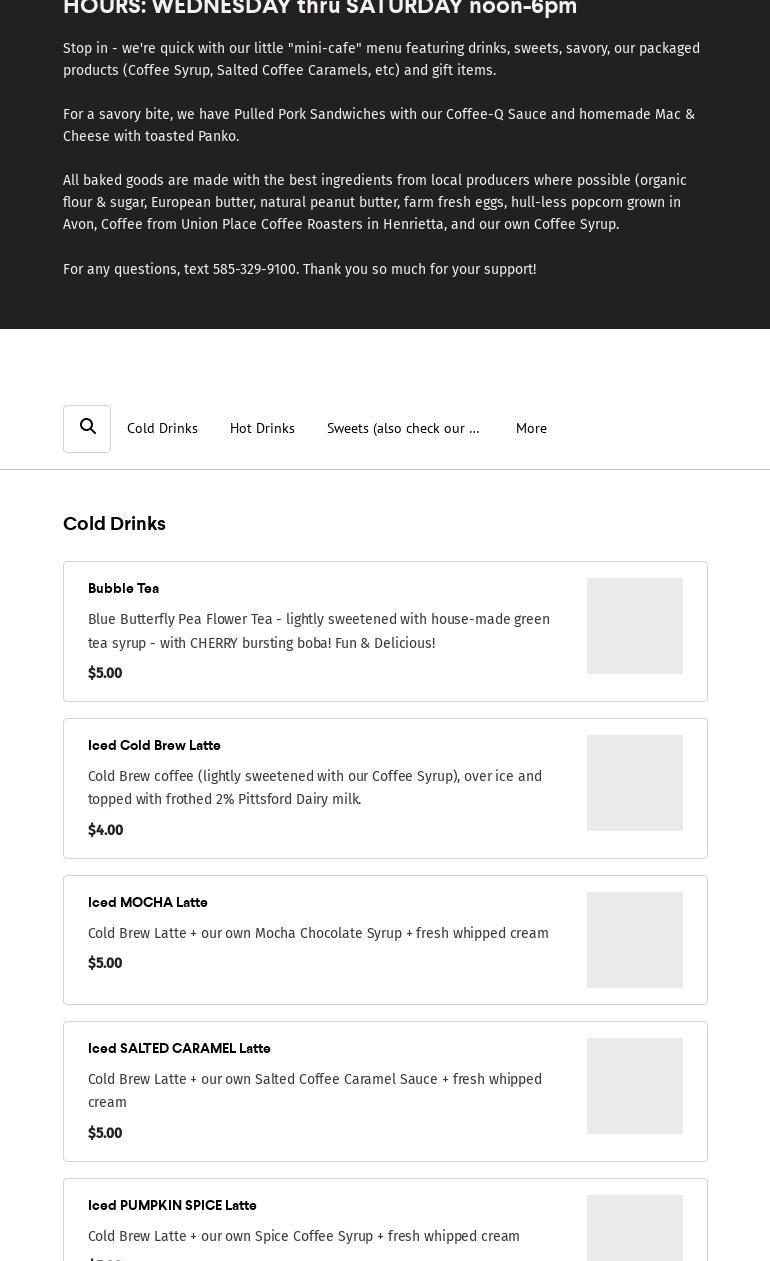
Task: Click the Iced MOCHA Latte image placeholder
Action: 634,940
